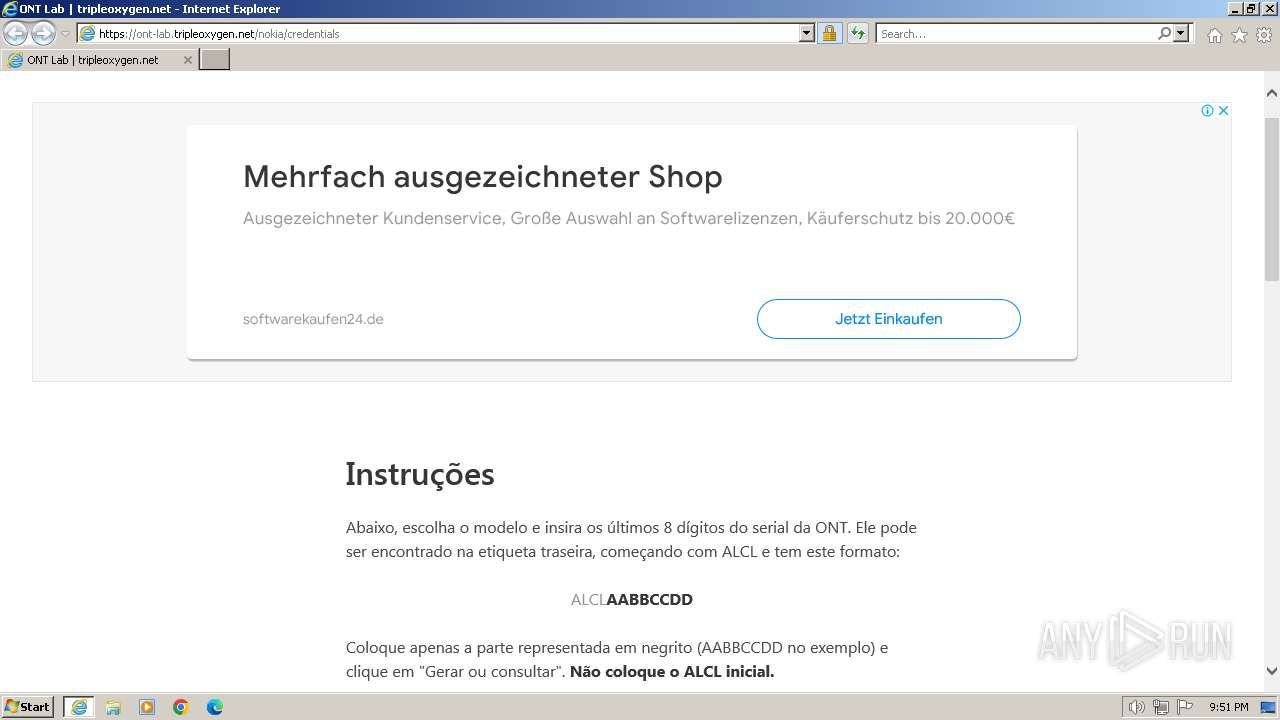Image resolution: width=1280 pixels, height=720 pixels.
Task: Open Favorites star icon
Action: (x=1239, y=35)
